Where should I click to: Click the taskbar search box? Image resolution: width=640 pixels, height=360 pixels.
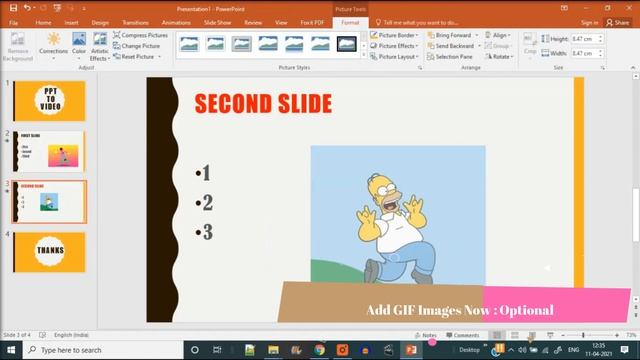(103, 350)
